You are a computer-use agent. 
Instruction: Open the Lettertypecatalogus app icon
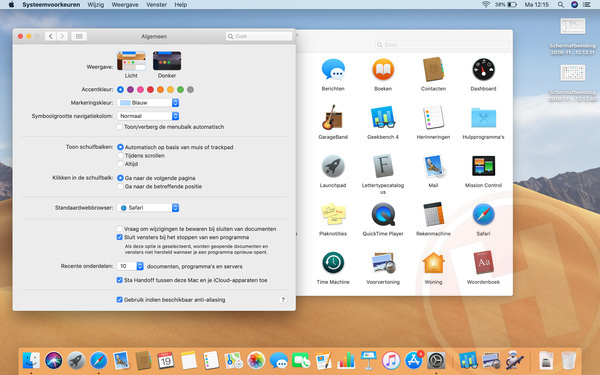(x=383, y=166)
